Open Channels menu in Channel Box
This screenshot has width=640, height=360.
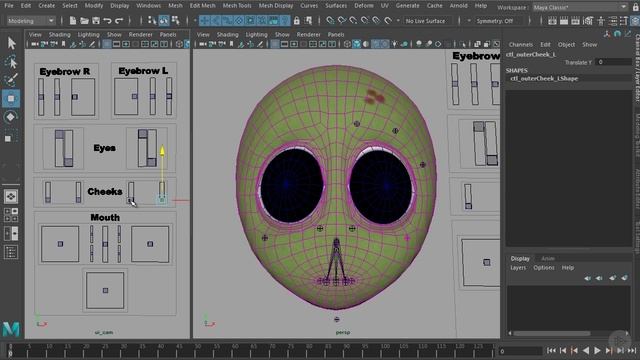pyautogui.click(x=520, y=44)
